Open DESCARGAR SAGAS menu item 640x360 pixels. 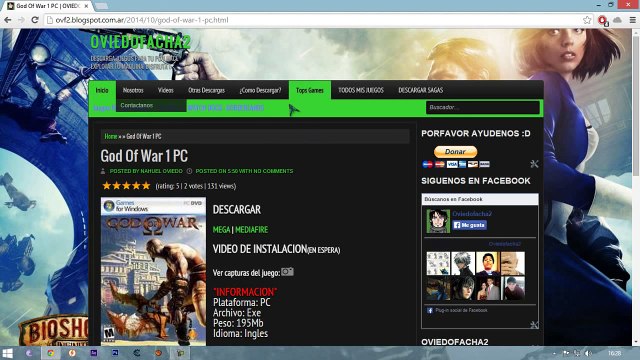click(x=420, y=90)
